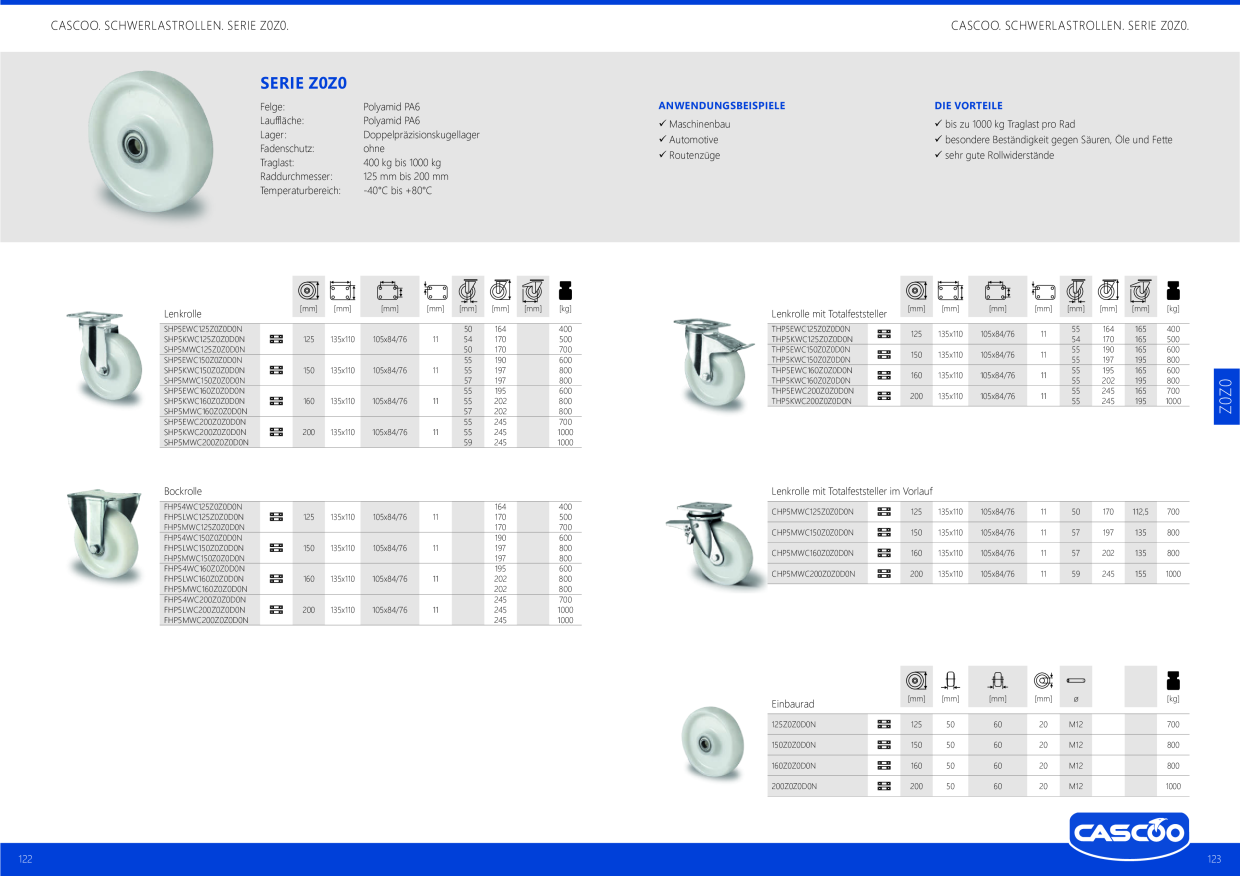
Task: Click bolt hole spacing icon above page 122 Lenkrolle table
Action: tap(389, 290)
